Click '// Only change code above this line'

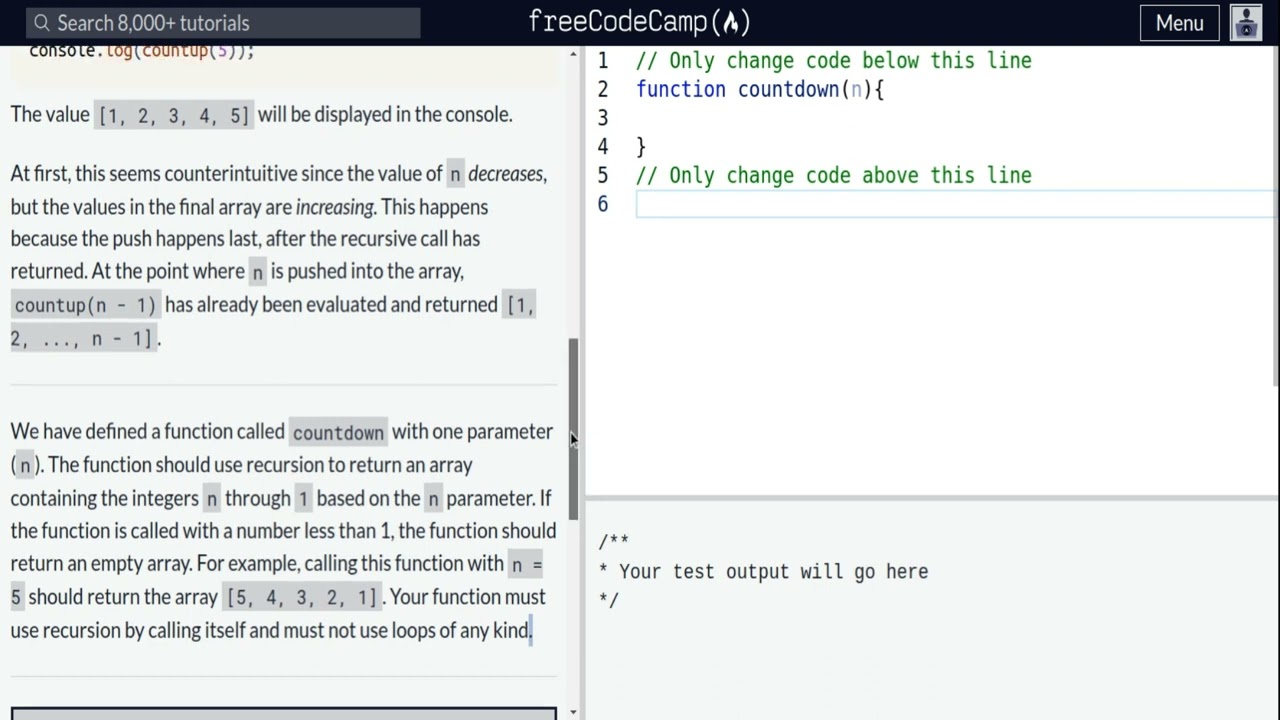click(834, 175)
